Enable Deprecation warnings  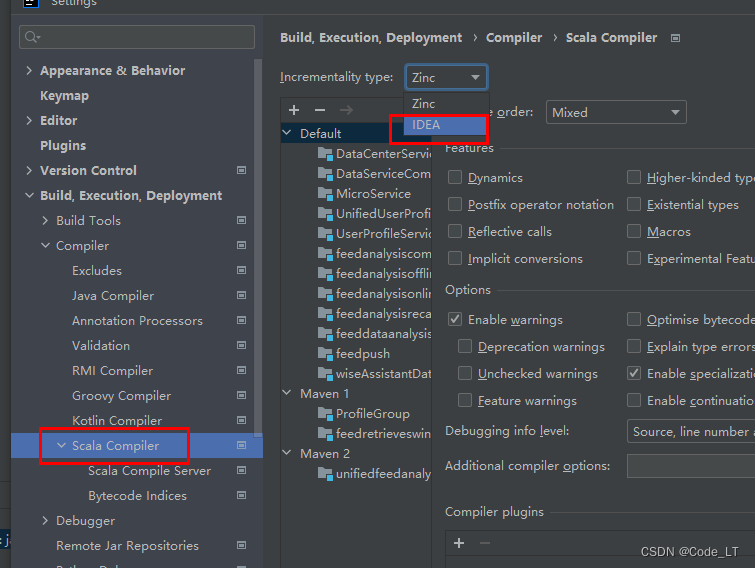click(x=465, y=347)
